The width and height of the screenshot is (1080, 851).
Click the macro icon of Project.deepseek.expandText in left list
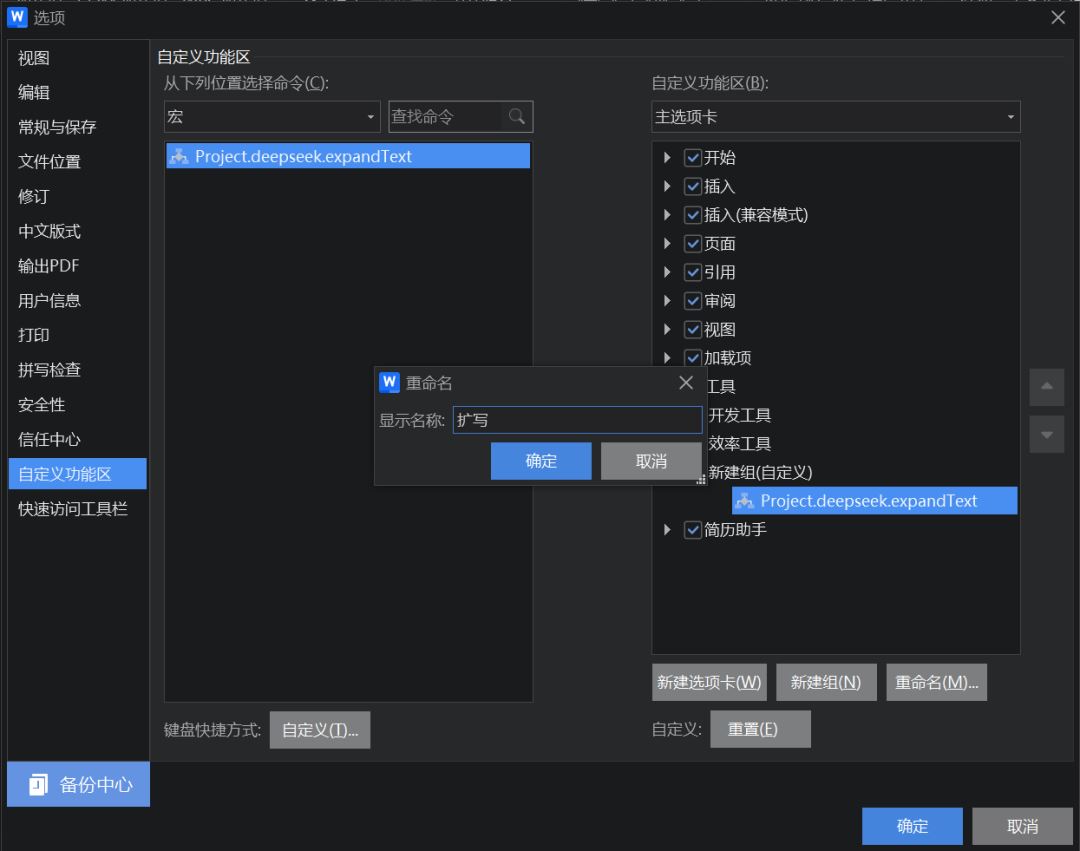tap(179, 156)
